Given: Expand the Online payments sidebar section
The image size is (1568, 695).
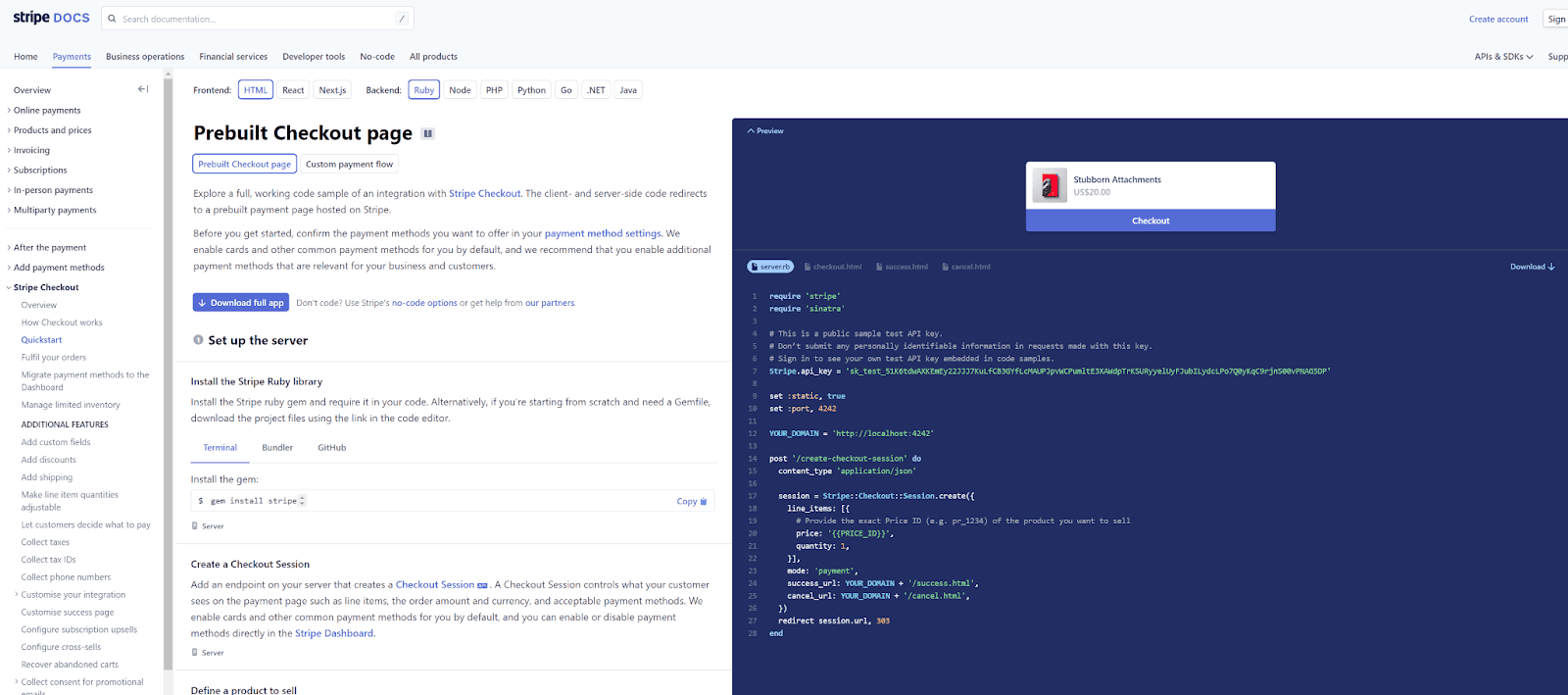Looking at the screenshot, I should click(x=9, y=111).
